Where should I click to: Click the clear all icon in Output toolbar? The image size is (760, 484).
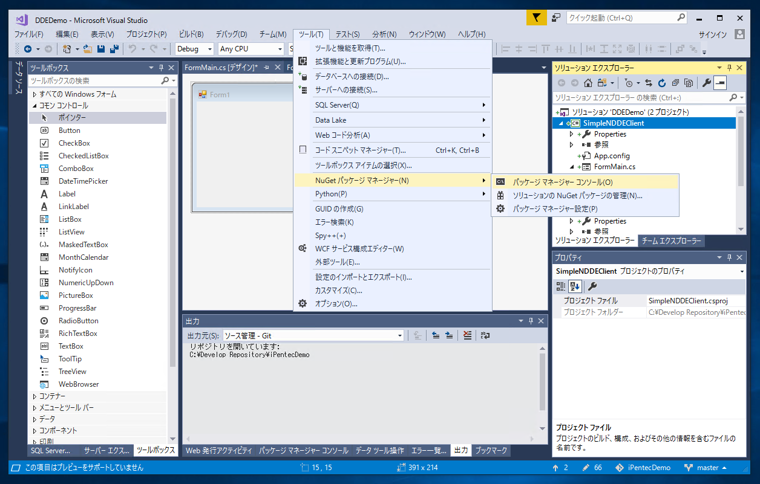[x=467, y=335]
